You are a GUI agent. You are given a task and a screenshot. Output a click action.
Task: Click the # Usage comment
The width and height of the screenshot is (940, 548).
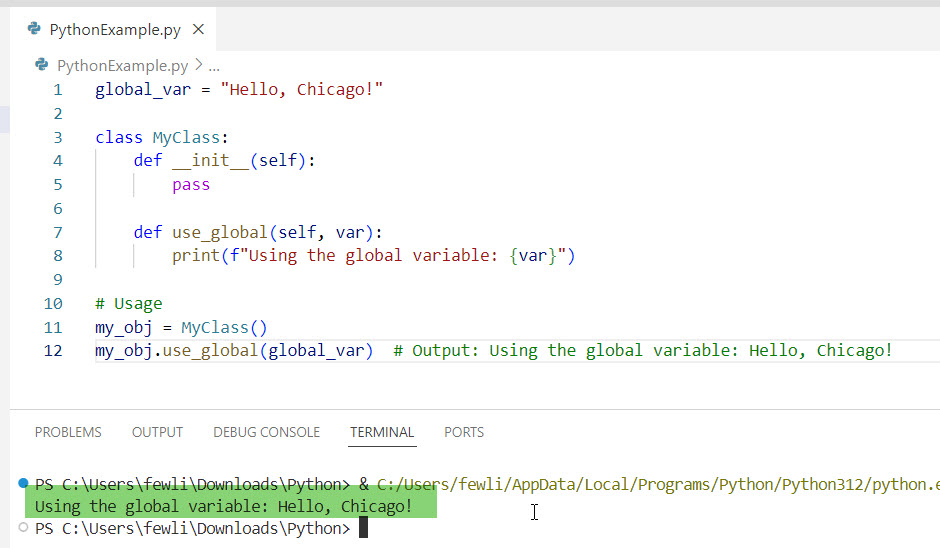pos(129,303)
